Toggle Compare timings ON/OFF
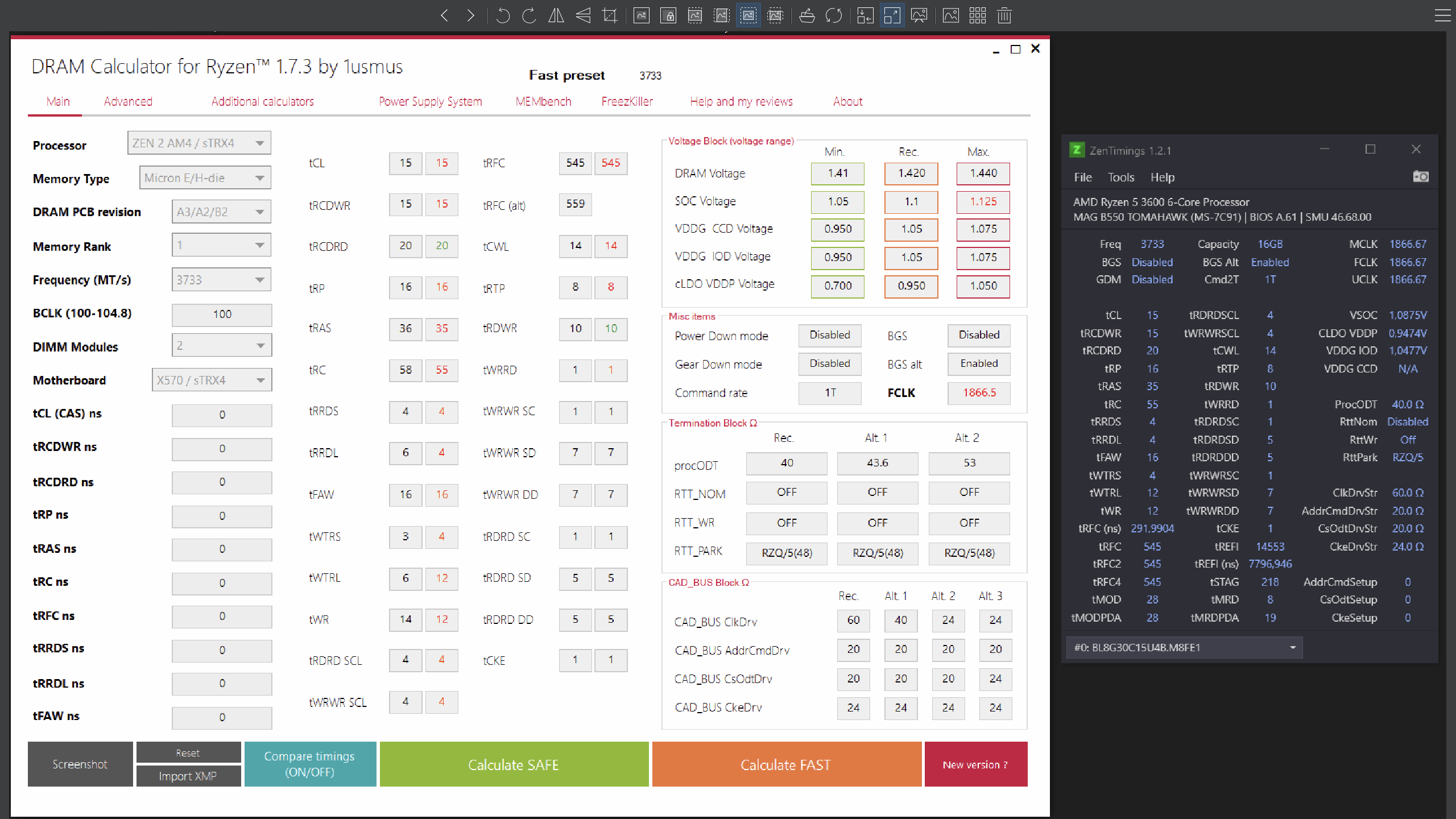 310,764
